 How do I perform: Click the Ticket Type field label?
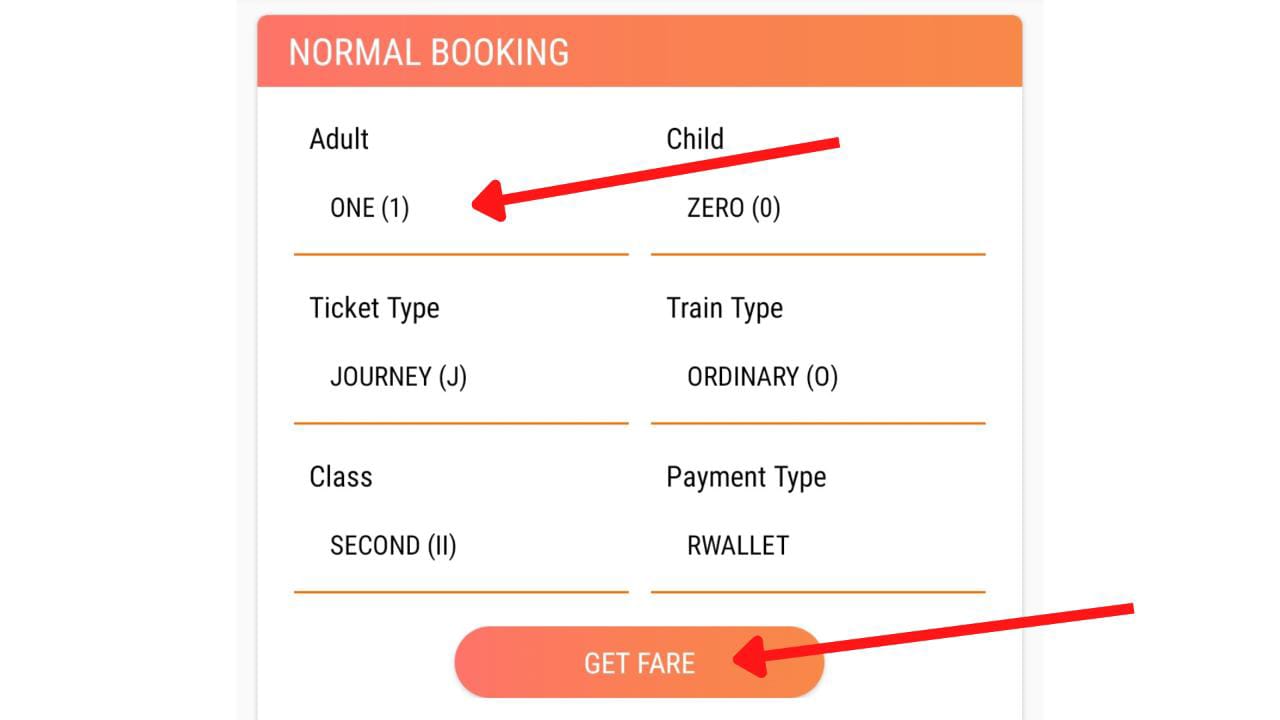375,308
